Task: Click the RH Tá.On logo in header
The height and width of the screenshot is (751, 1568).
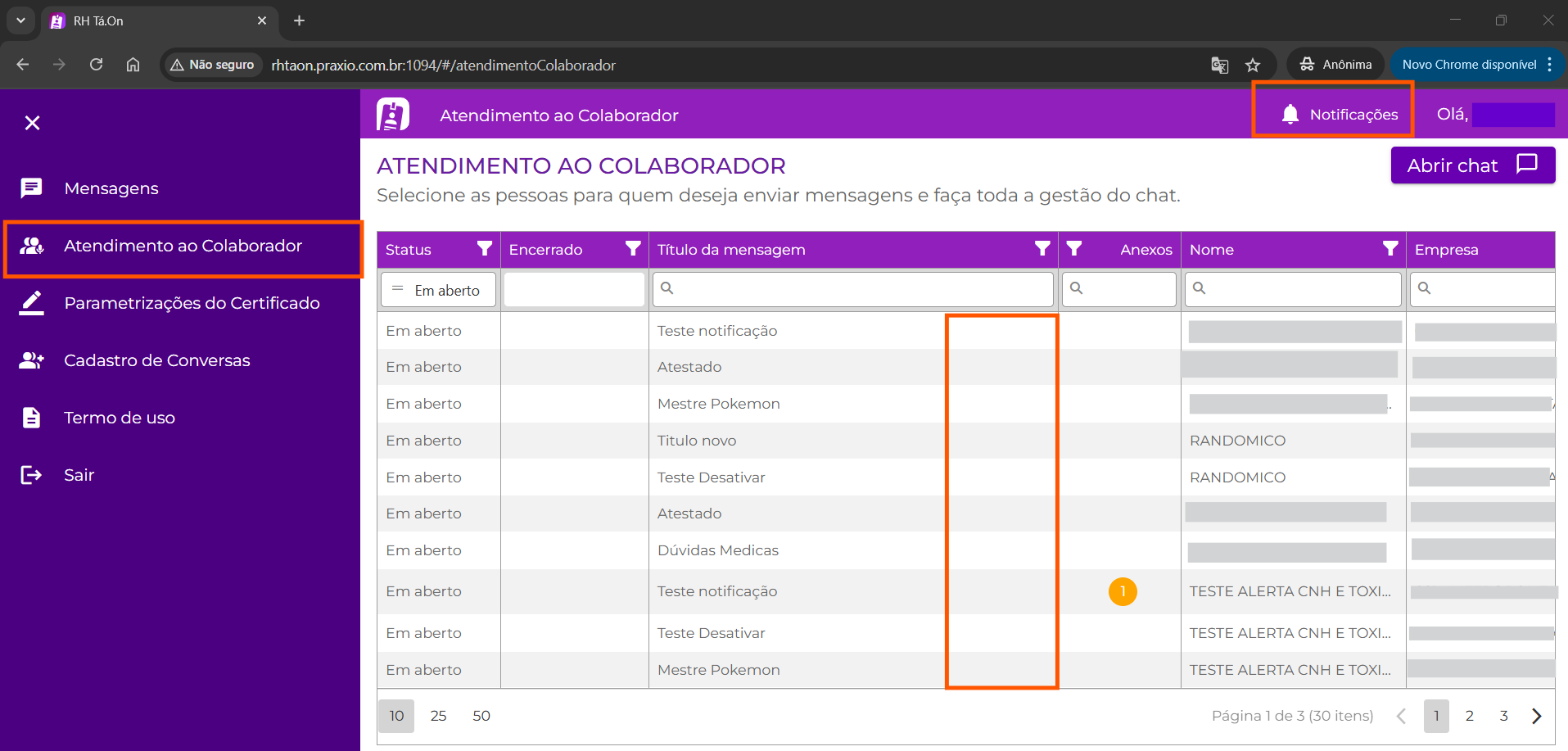Action: click(x=393, y=115)
